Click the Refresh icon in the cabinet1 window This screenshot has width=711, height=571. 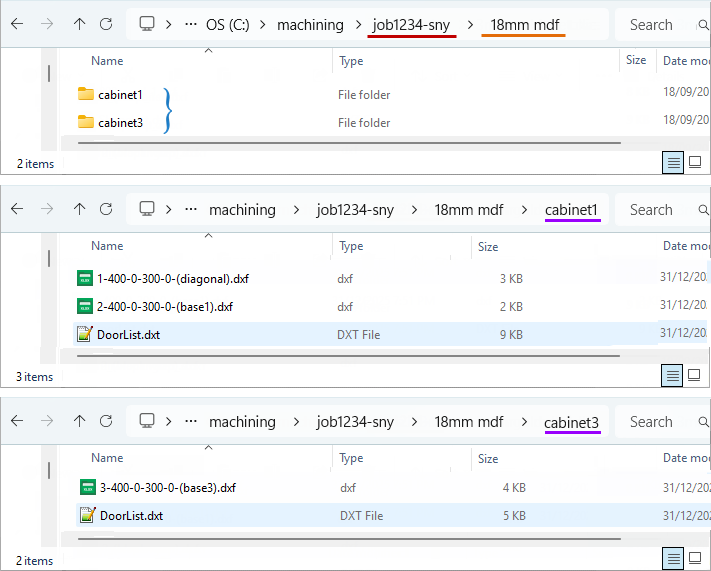pos(106,210)
